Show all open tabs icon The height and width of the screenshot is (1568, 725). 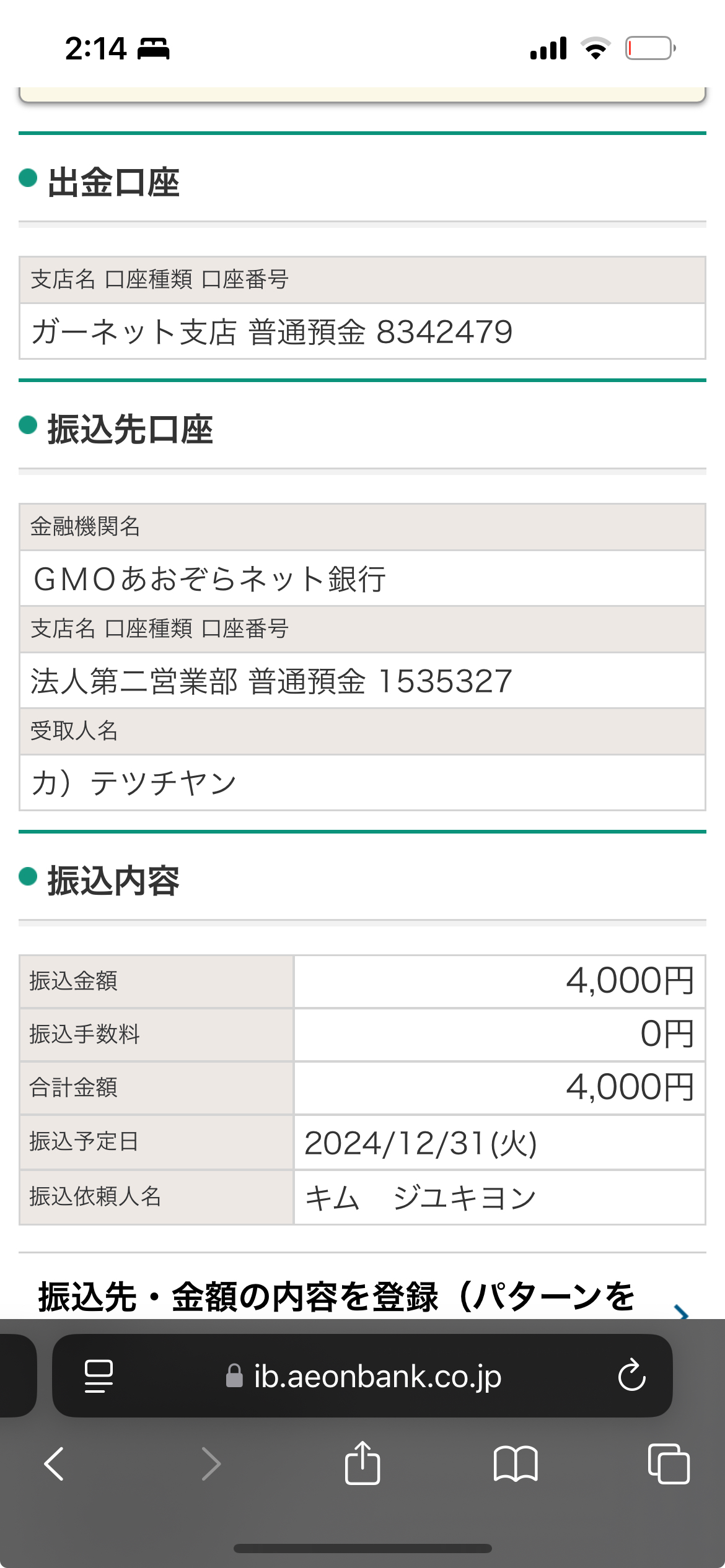point(669,1464)
